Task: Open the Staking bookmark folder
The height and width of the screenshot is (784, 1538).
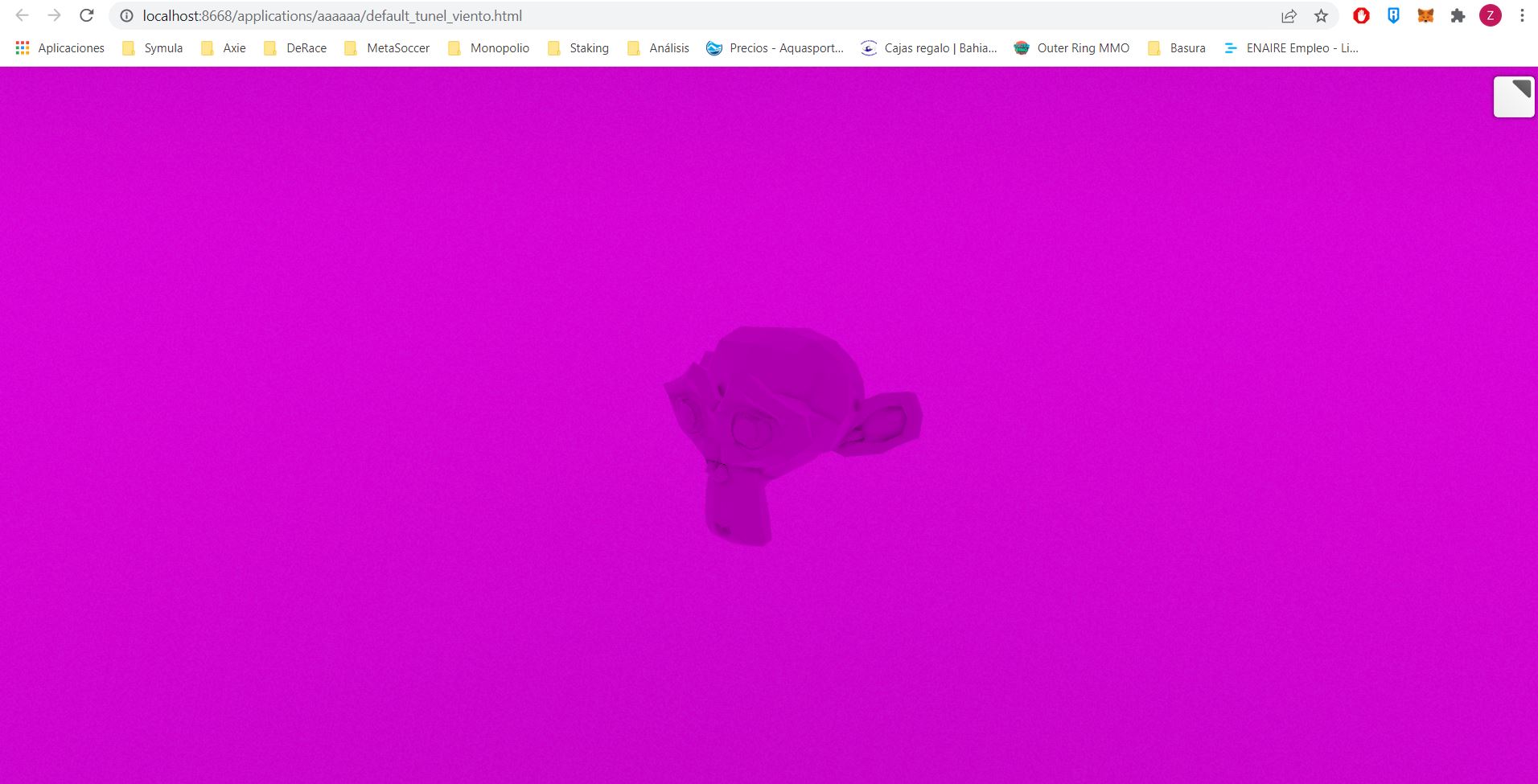Action: coord(578,48)
